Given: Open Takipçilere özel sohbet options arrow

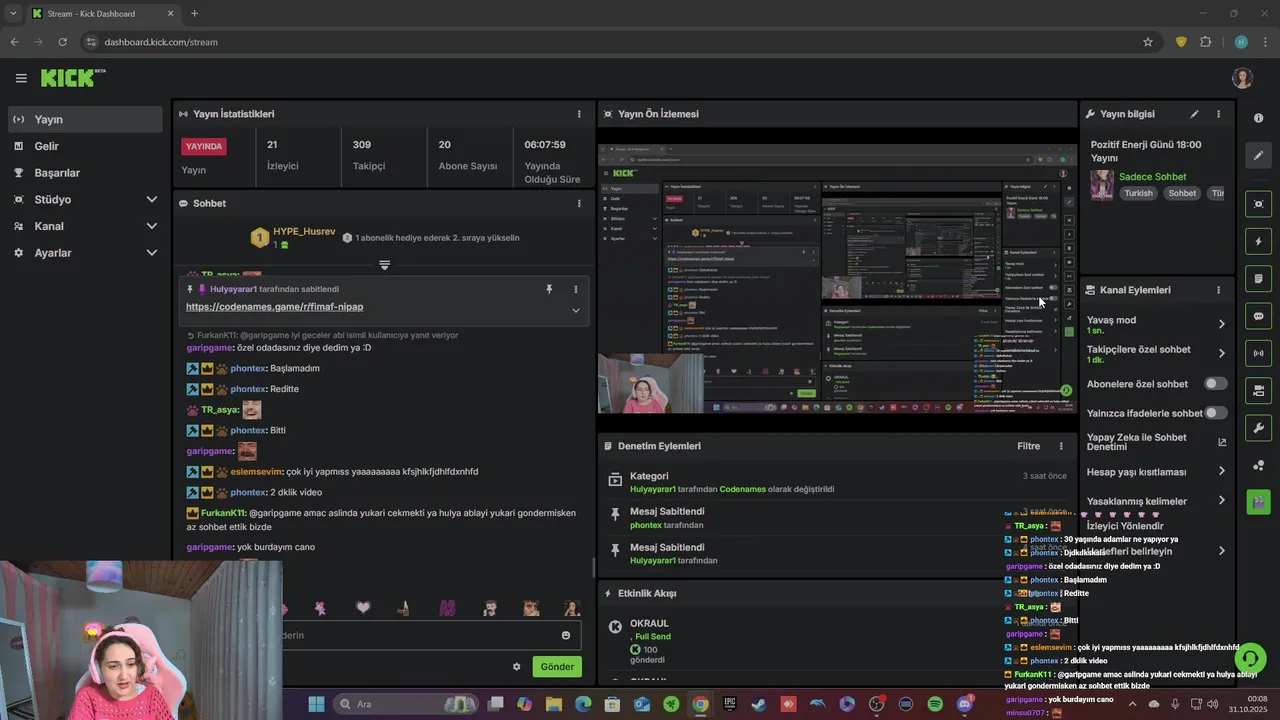Looking at the screenshot, I should coord(1221,354).
